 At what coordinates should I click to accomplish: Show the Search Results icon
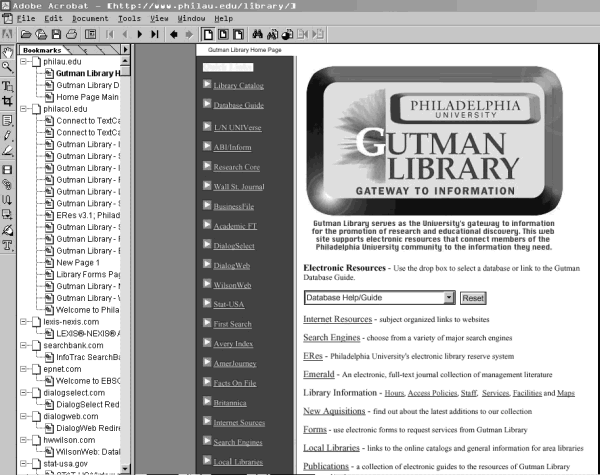pos(287,34)
